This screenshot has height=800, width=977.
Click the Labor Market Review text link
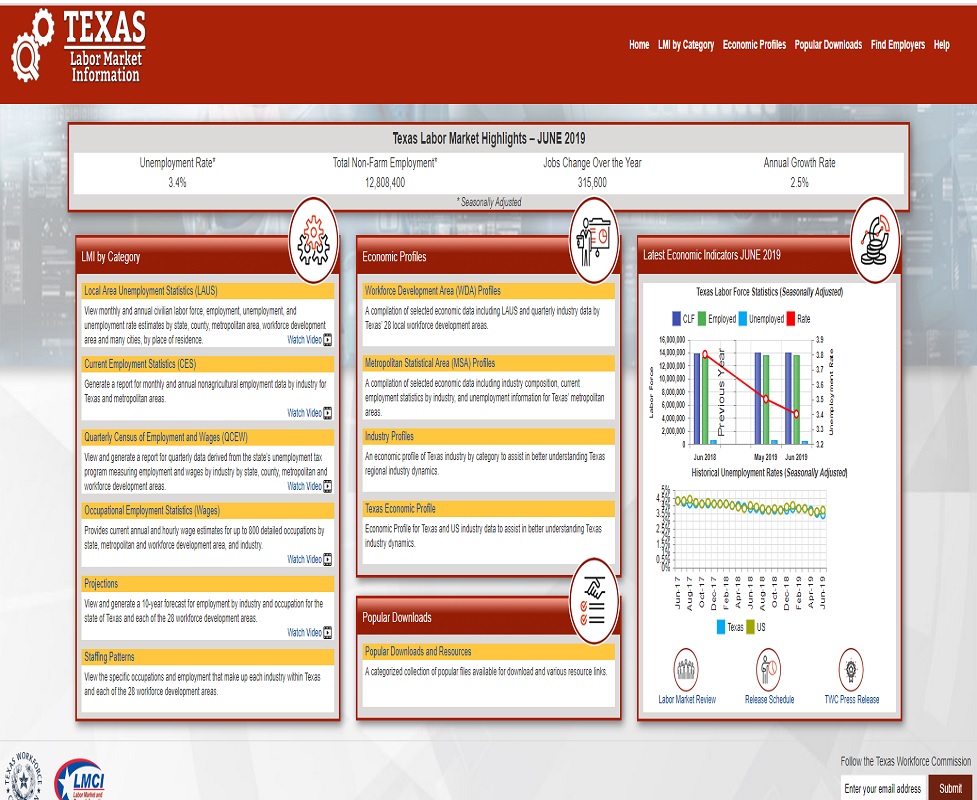coord(687,700)
